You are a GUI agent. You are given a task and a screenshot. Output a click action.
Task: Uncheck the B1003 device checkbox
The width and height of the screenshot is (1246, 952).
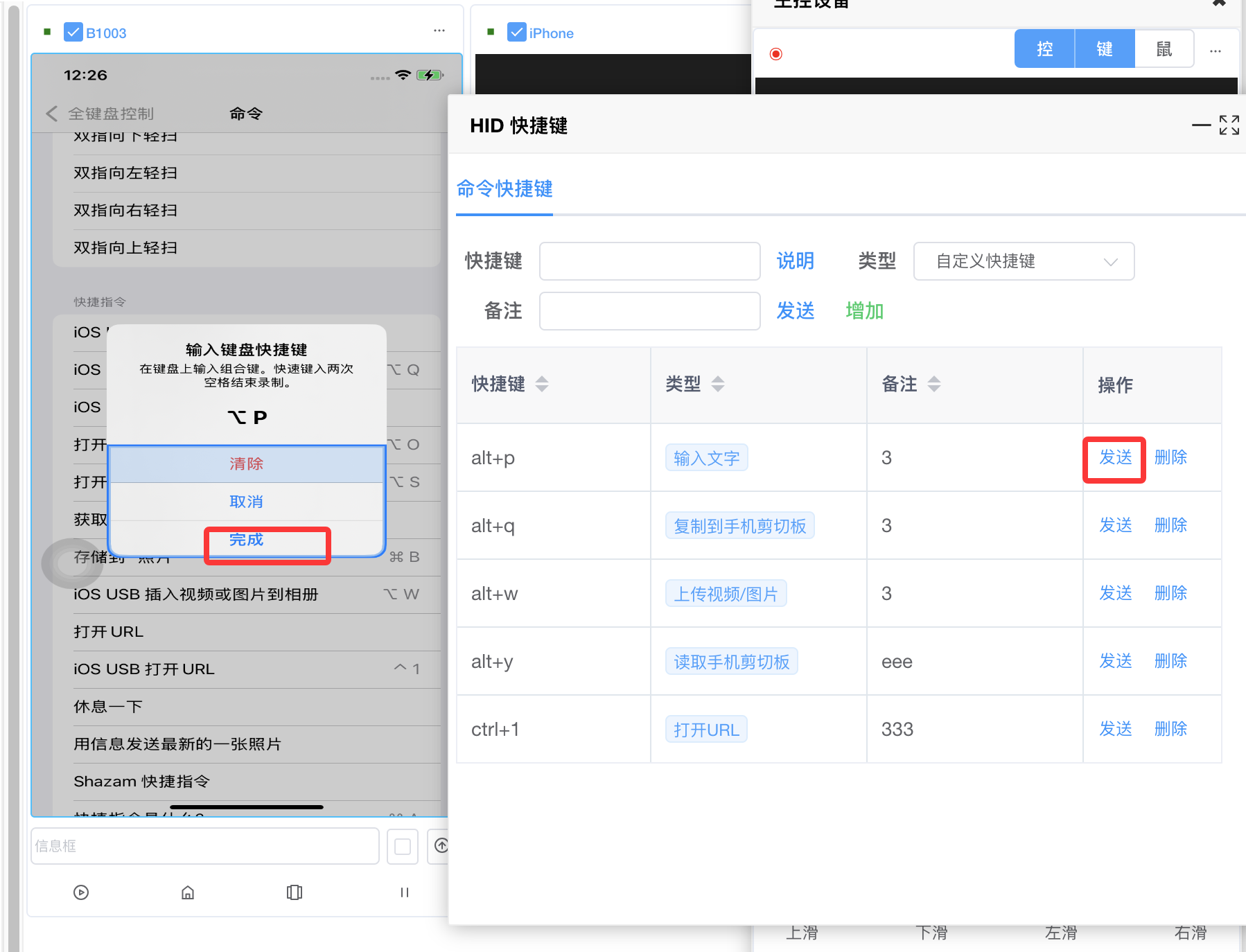coord(73,33)
